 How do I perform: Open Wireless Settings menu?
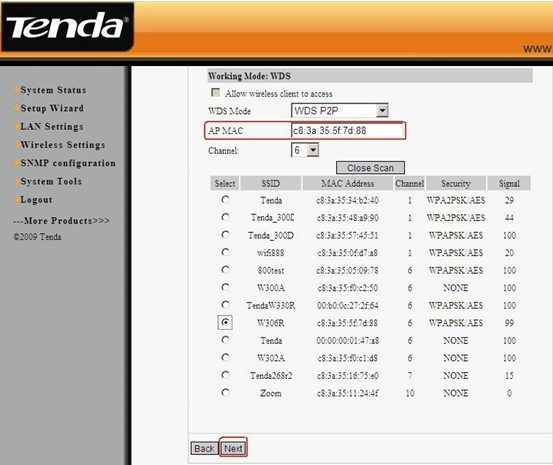(x=62, y=145)
